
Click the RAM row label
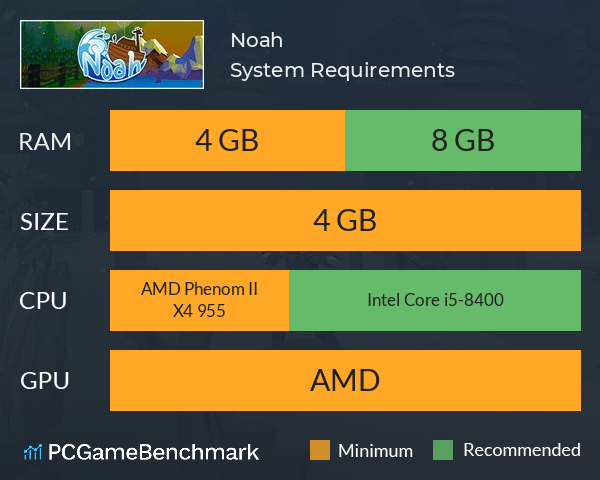coord(45,142)
